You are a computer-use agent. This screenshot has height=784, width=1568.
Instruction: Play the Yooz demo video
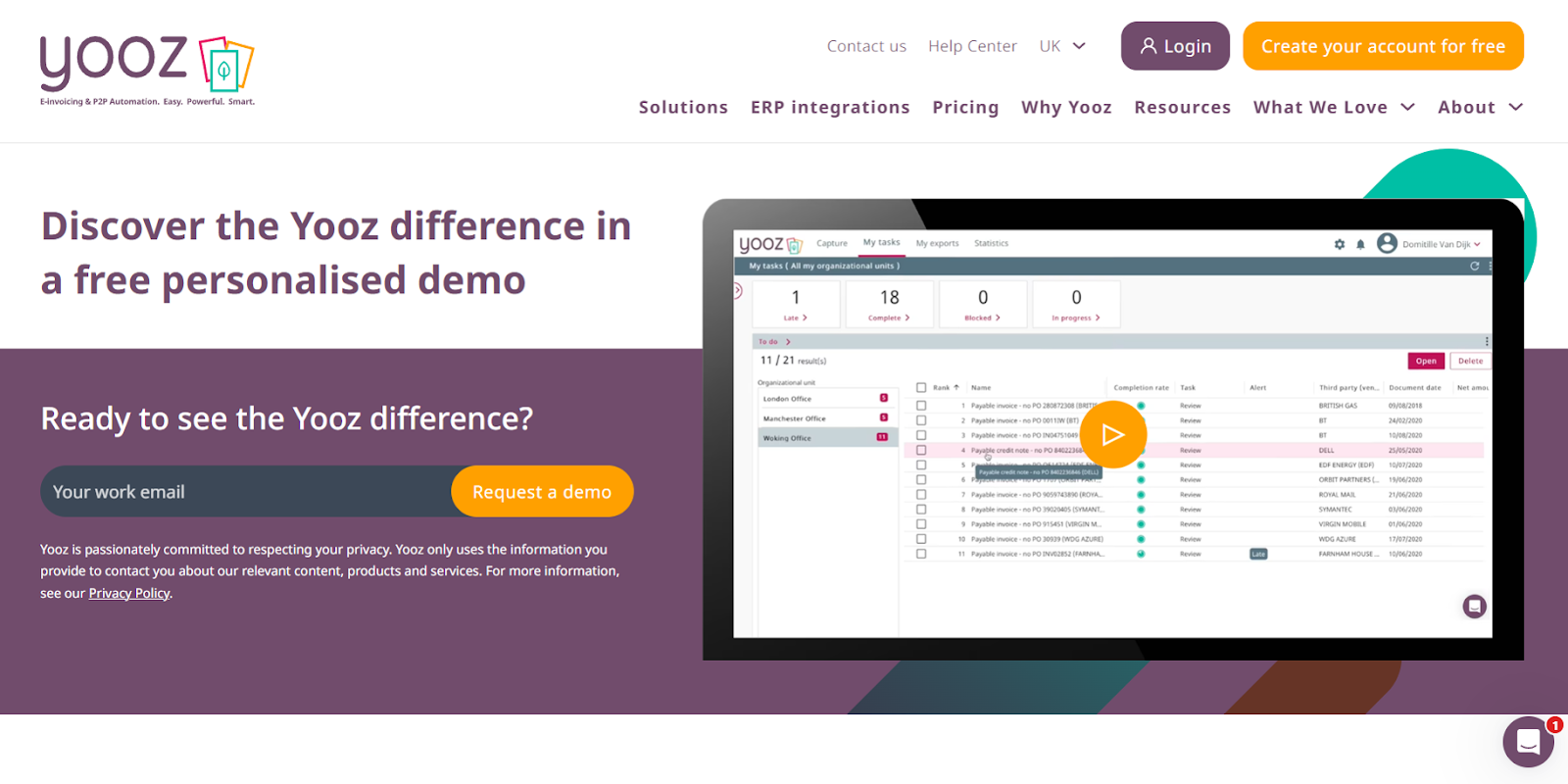[1112, 434]
